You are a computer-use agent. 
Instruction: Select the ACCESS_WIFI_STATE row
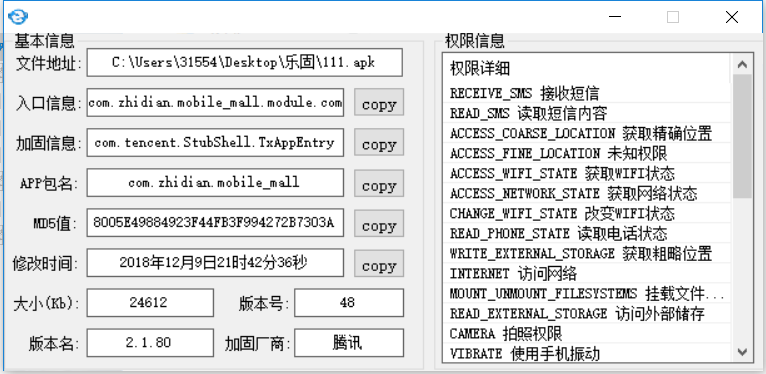pyautogui.click(x=586, y=173)
